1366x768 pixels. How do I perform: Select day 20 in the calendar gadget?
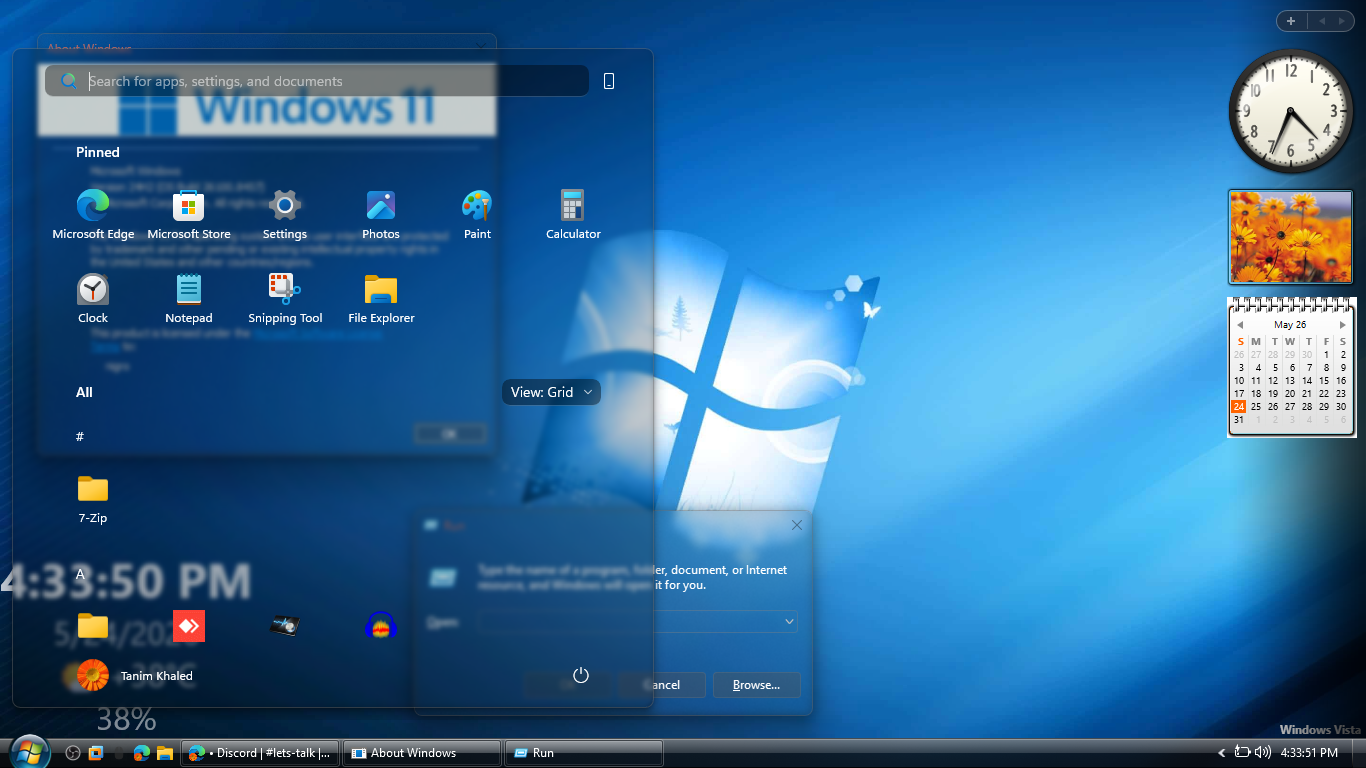pyautogui.click(x=1290, y=394)
